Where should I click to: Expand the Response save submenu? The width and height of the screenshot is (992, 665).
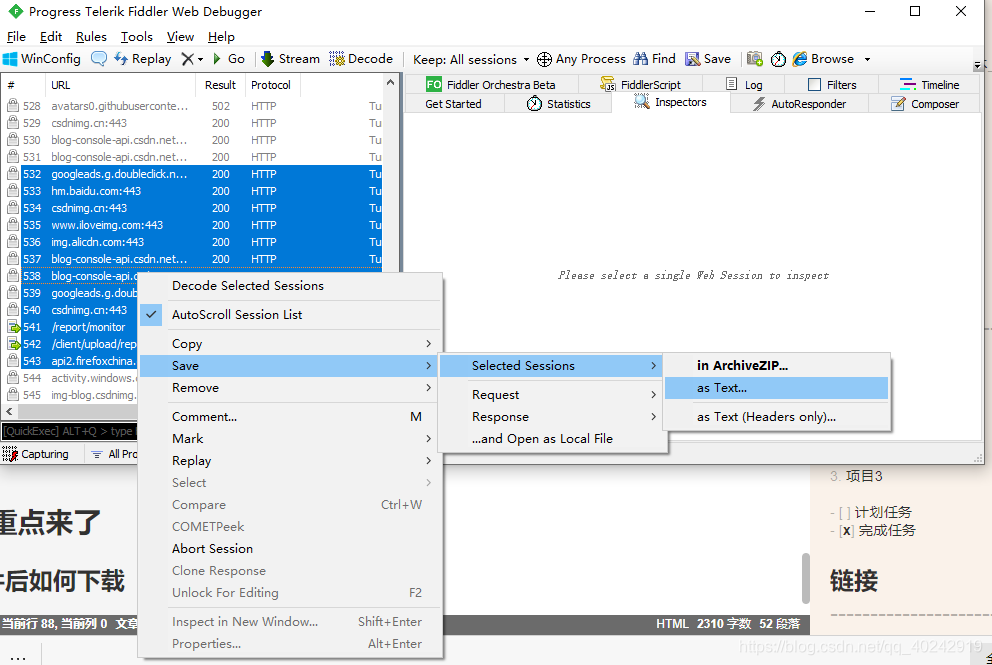pos(552,417)
